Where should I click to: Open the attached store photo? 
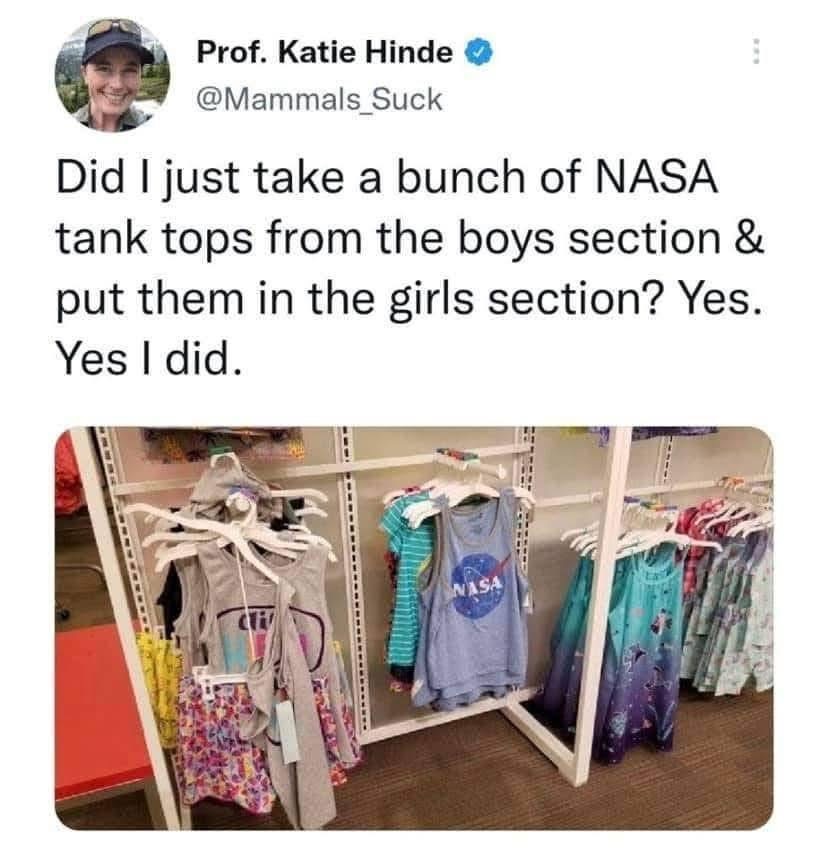coord(414,628)
